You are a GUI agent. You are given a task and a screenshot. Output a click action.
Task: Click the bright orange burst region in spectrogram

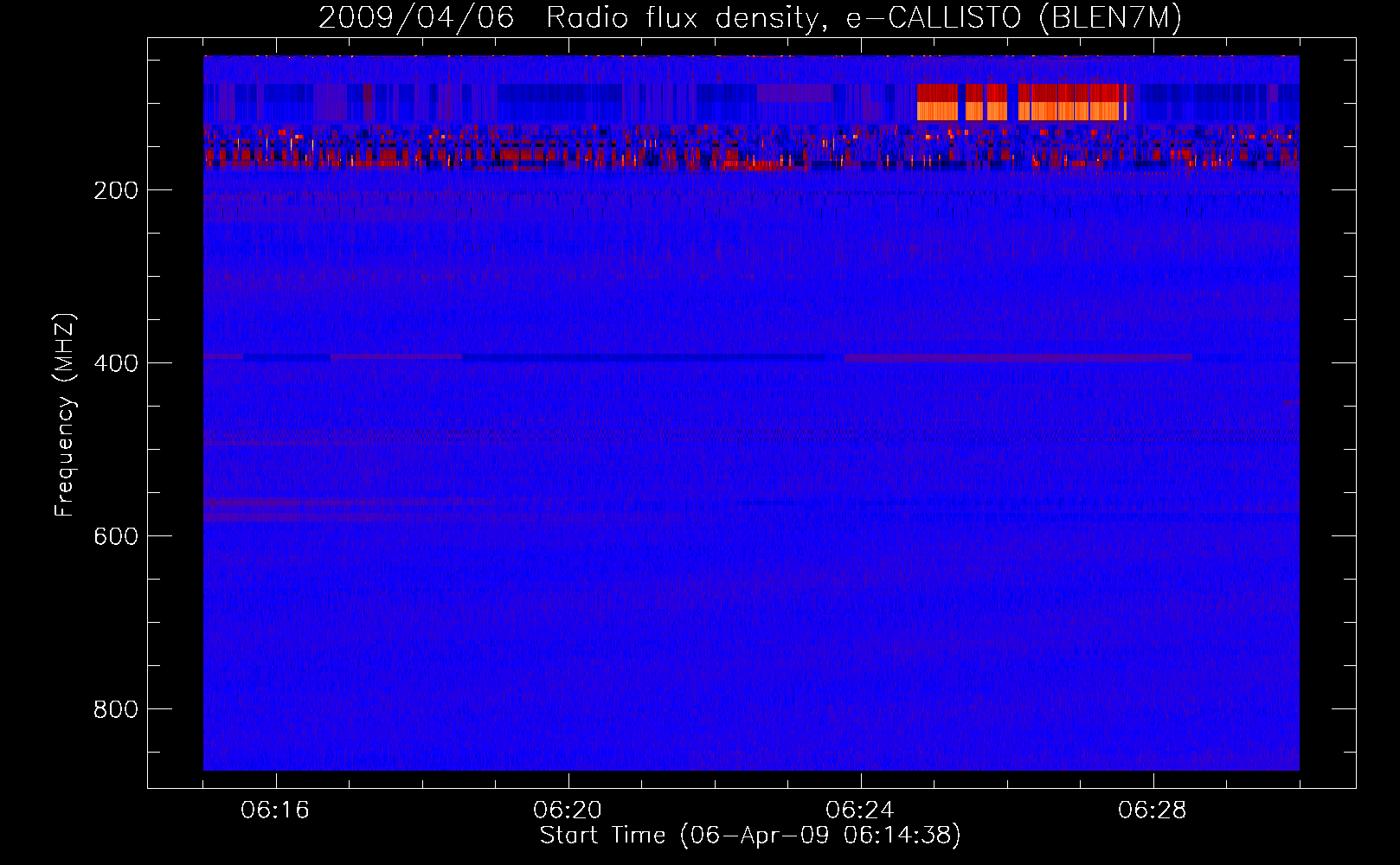coord(1022,102)
